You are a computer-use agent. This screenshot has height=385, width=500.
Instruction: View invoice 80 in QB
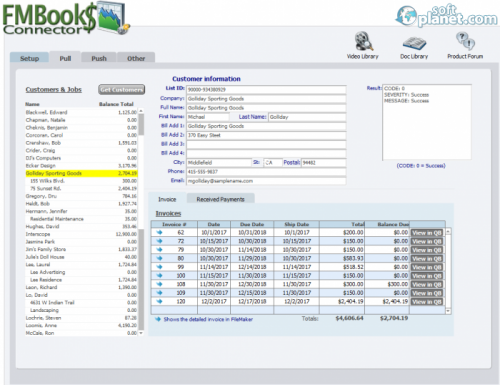[427, 259]
